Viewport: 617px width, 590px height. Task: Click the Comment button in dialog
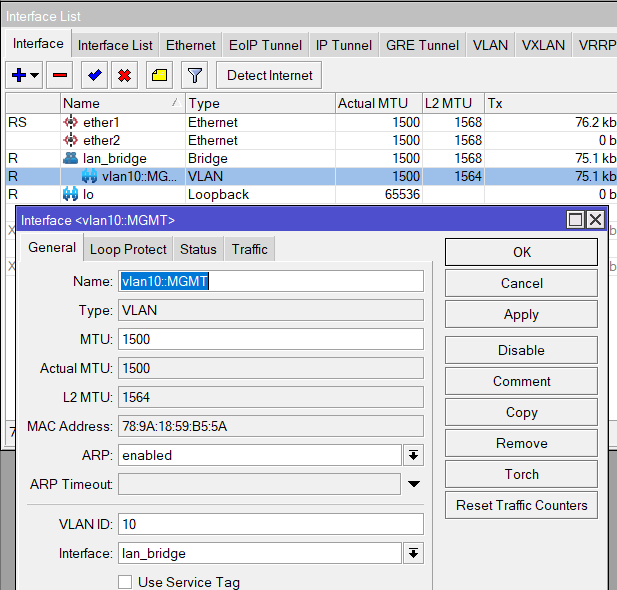pos(521,381)
